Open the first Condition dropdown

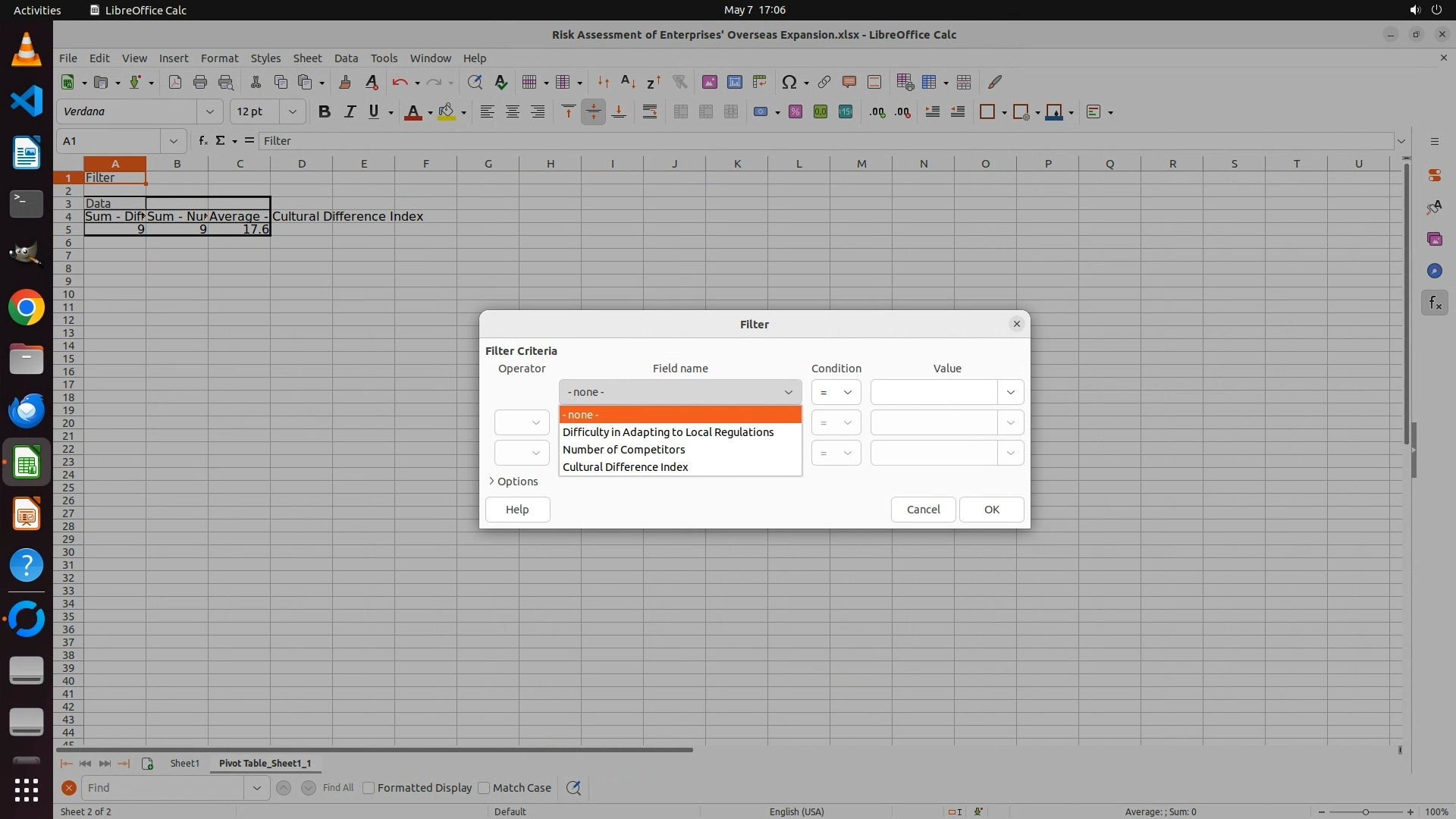(836, 392)
